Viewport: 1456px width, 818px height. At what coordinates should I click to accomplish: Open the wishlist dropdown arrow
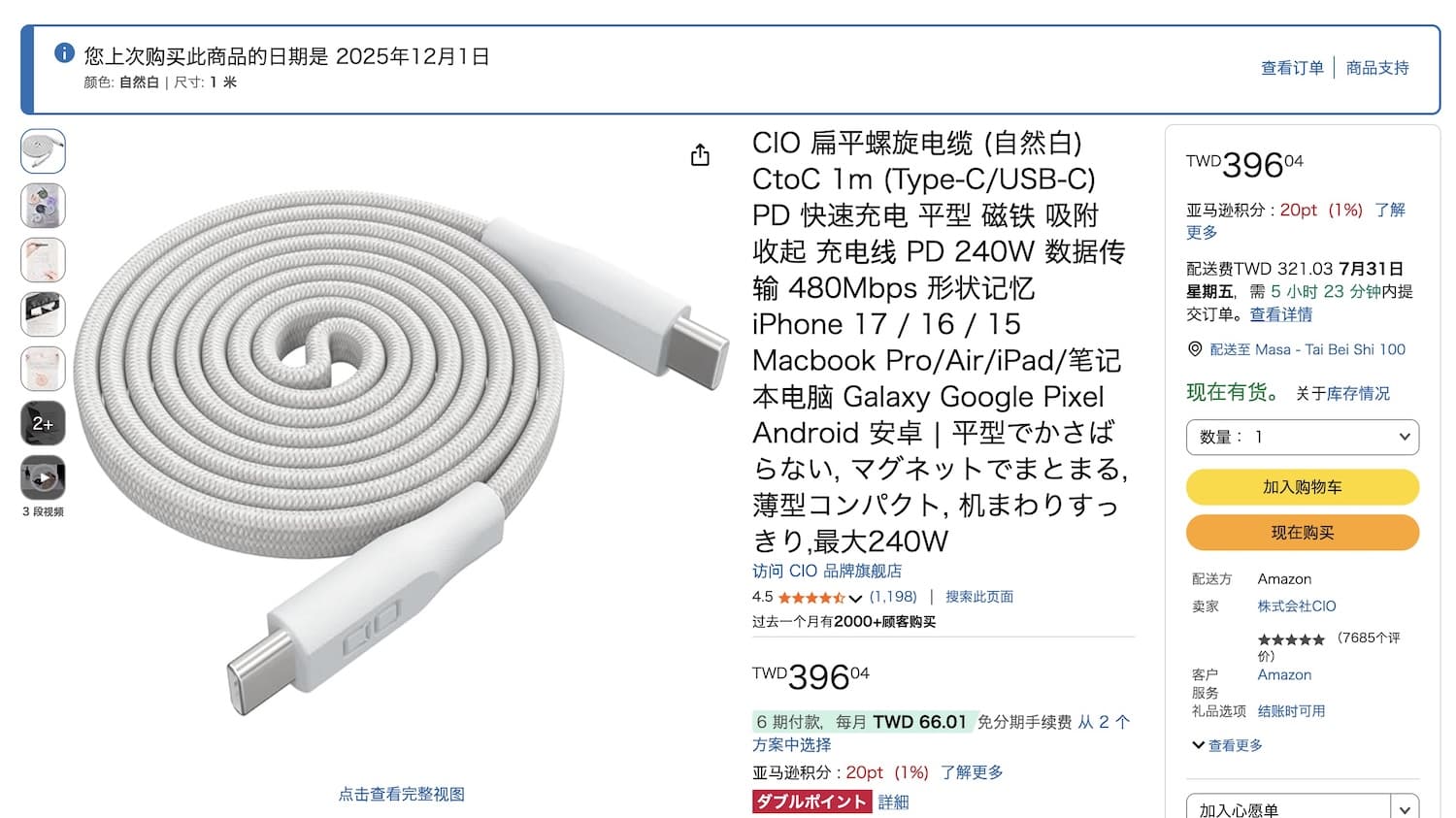1405,809
